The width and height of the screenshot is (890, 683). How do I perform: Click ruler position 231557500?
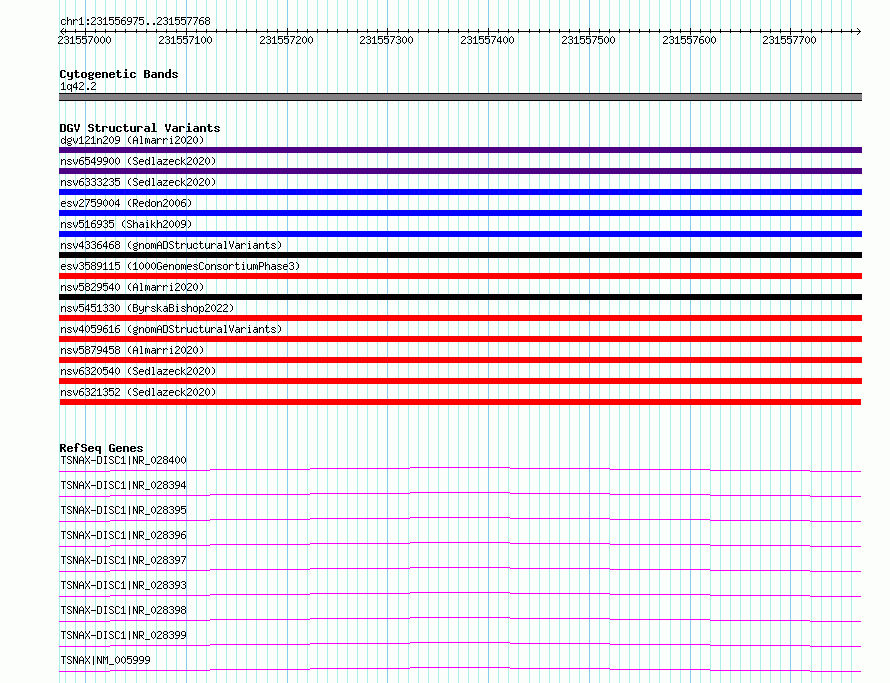click(588, 40)
